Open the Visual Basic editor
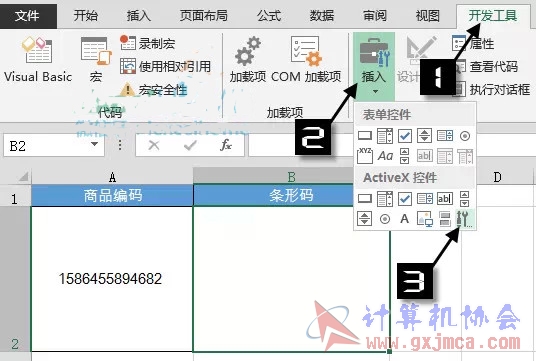This screenshot has height=361, width=536. (x=38, y=60)
